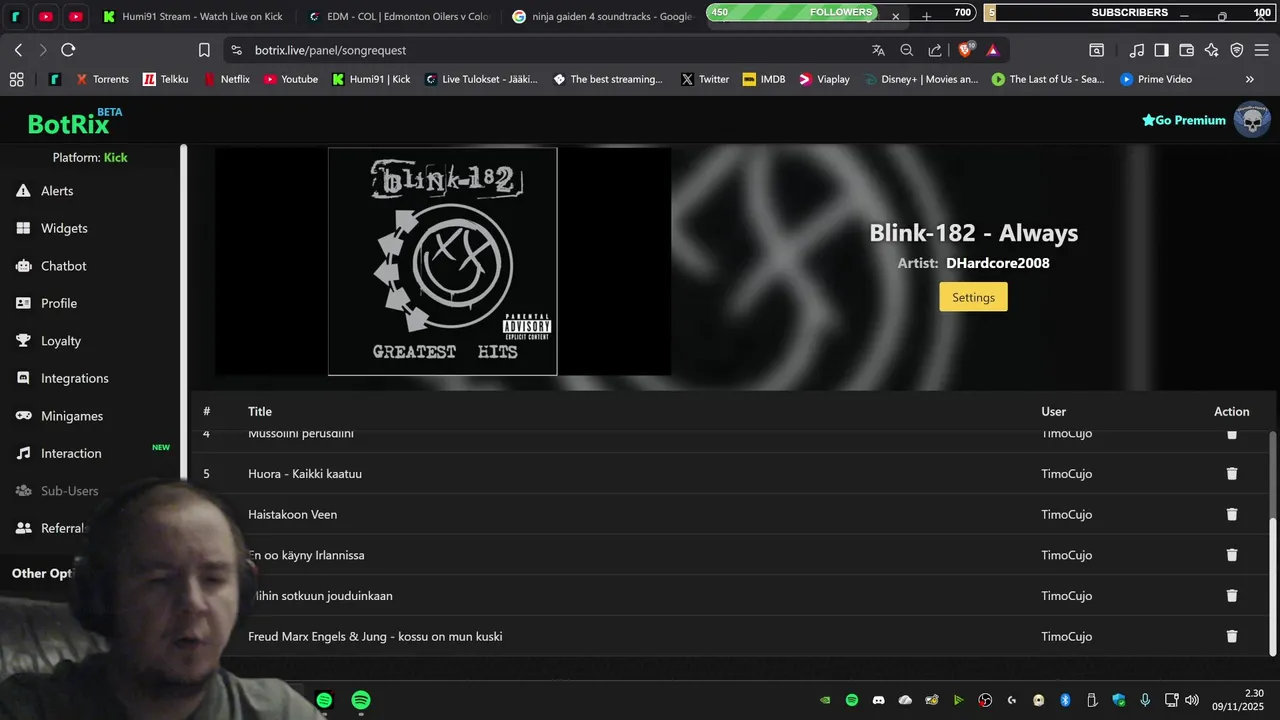Delete the Huora - Kaikki kaatuu request
1280x720 pixels.
1231,474
